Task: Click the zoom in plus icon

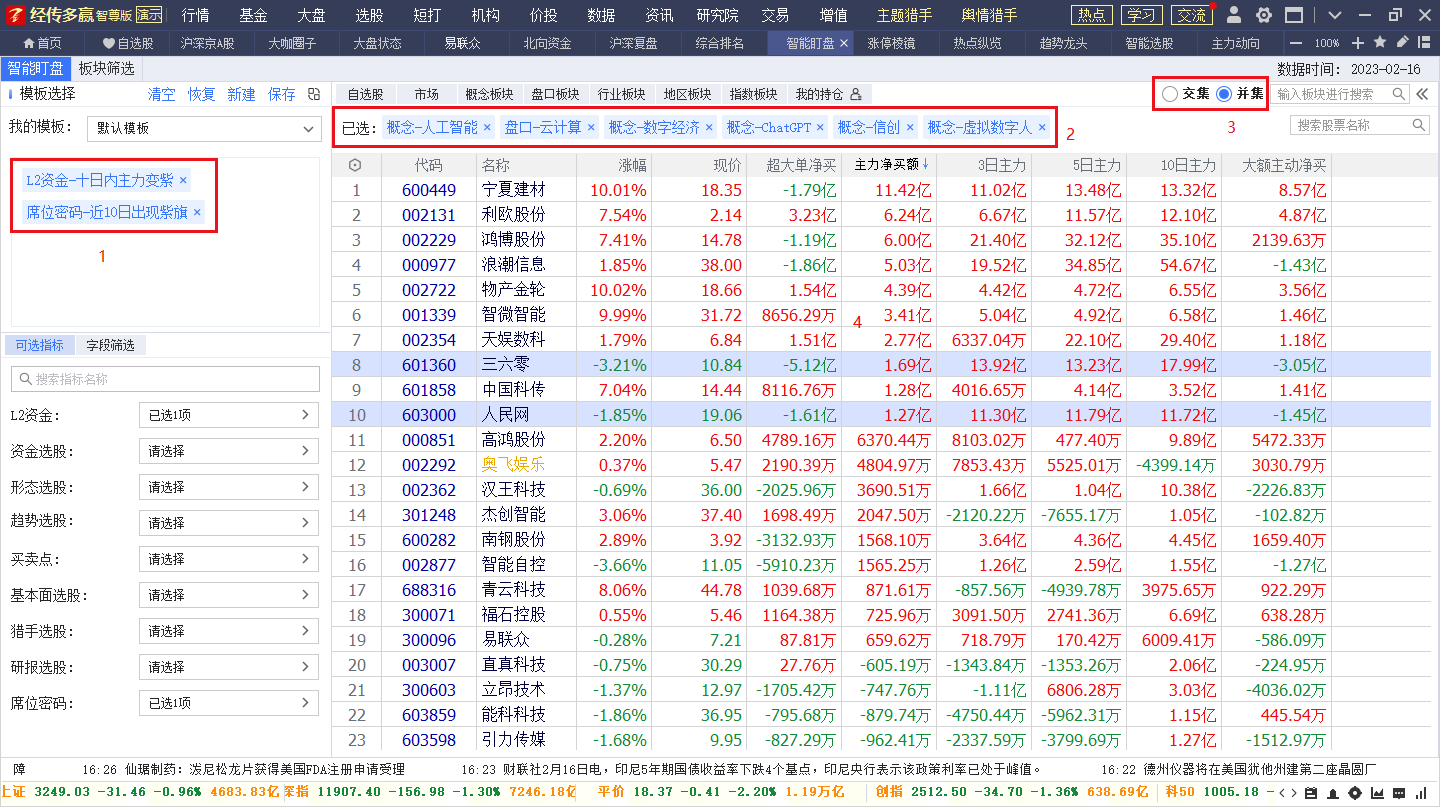Action: pyautogui.click(x=1358, y=43)
